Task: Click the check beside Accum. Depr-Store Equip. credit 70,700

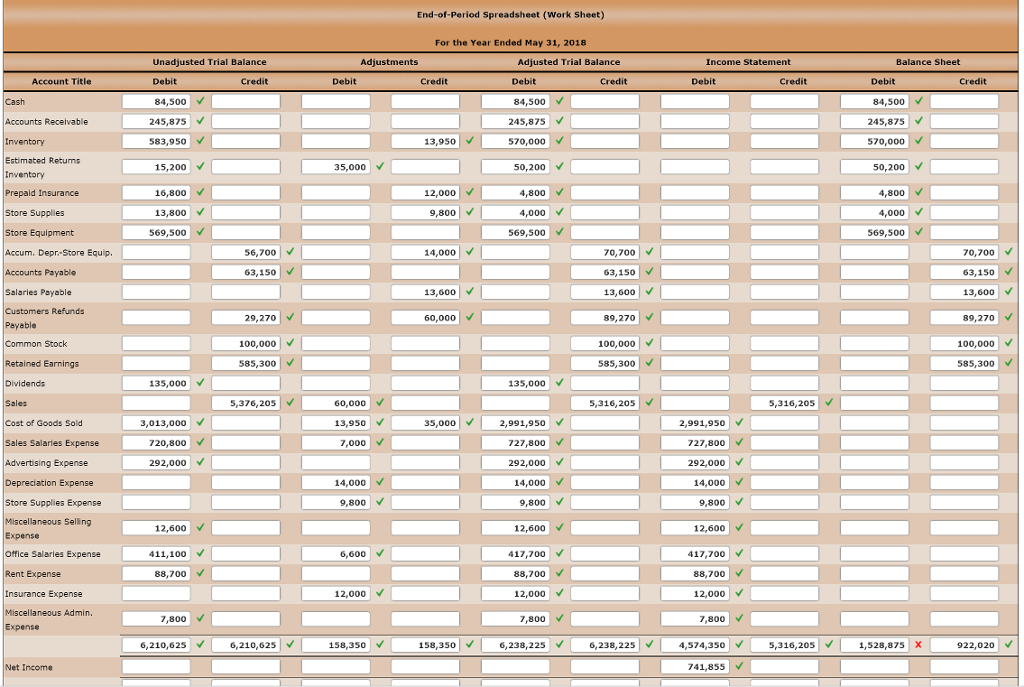Action: pos(649,253)
